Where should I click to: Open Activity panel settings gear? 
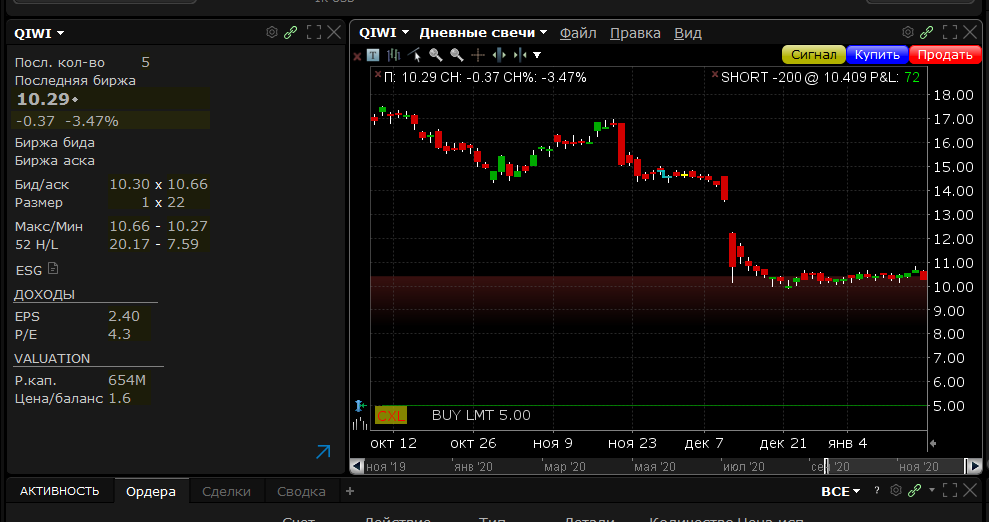click(896, 490)
